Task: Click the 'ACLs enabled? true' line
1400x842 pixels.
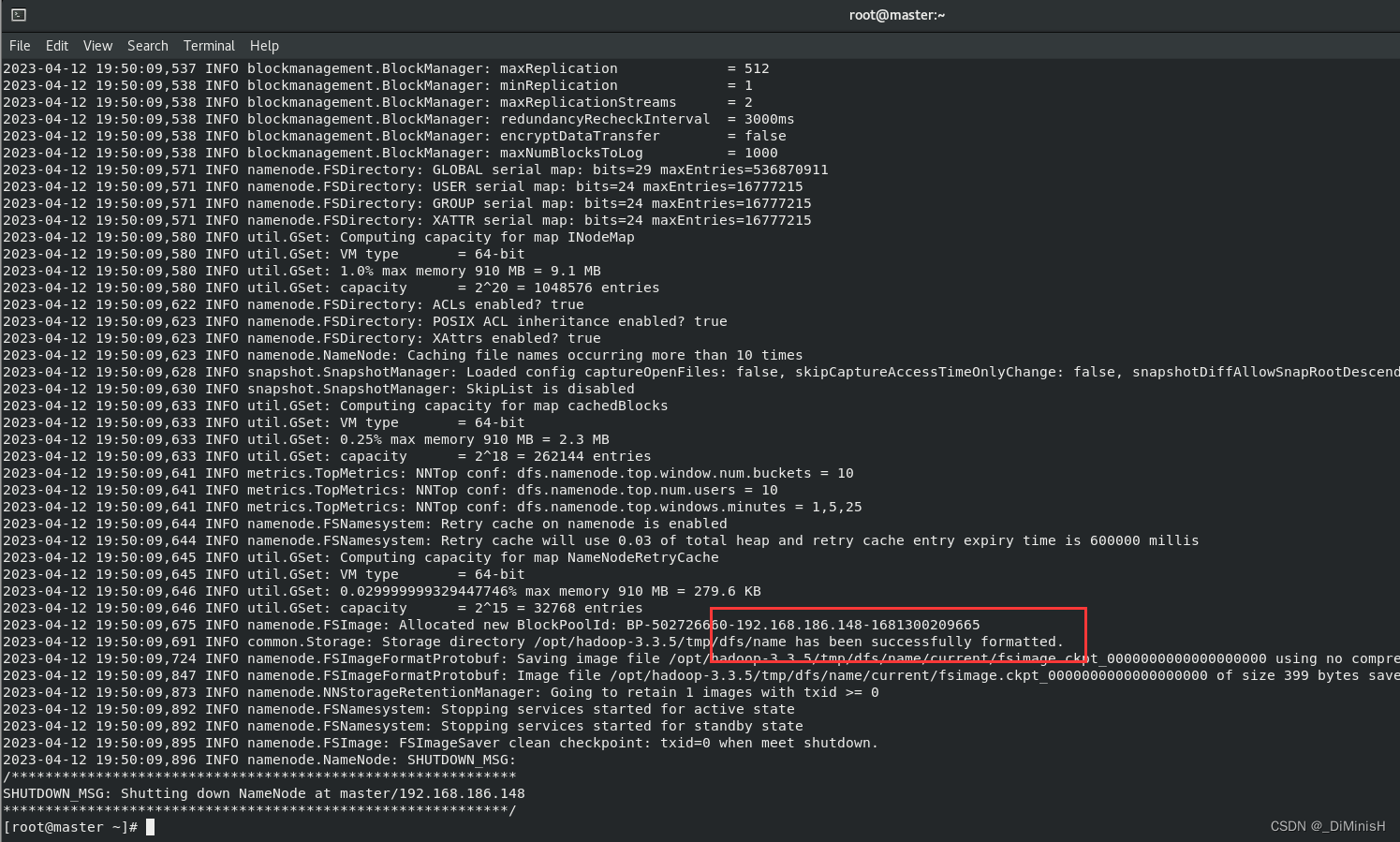Action: (293, 304)
